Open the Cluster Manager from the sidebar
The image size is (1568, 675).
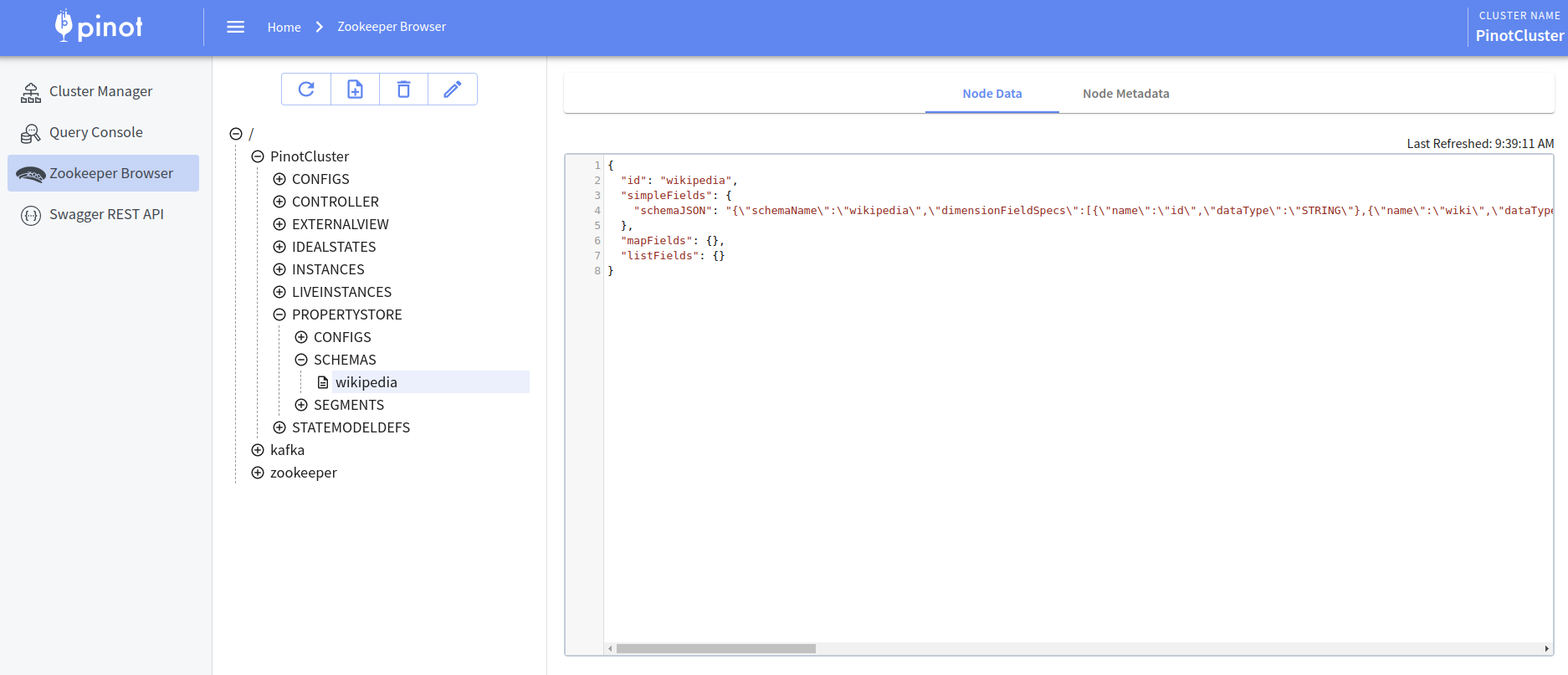click(100, 91)
